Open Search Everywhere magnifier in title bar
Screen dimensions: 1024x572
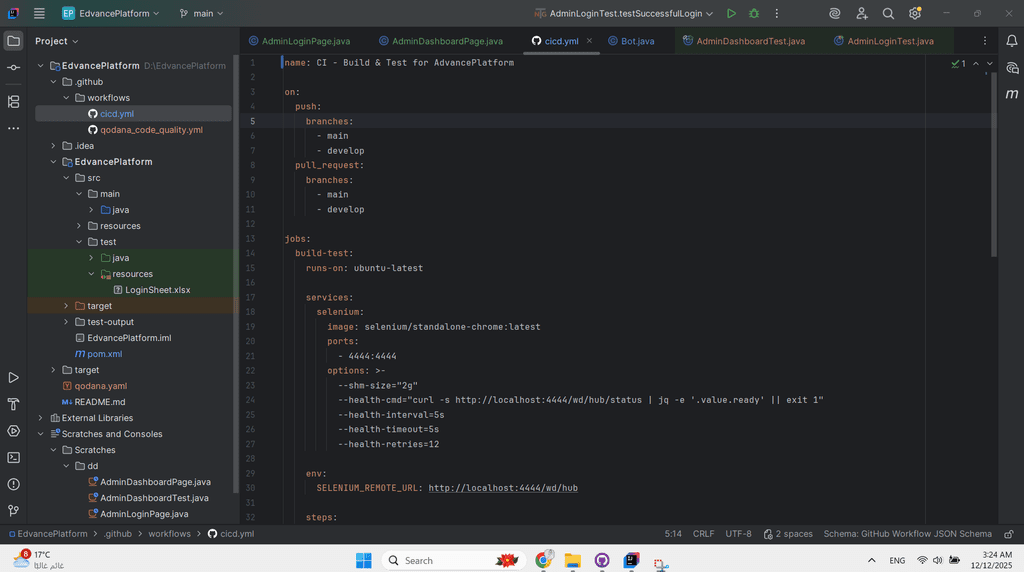pos(888,14)
